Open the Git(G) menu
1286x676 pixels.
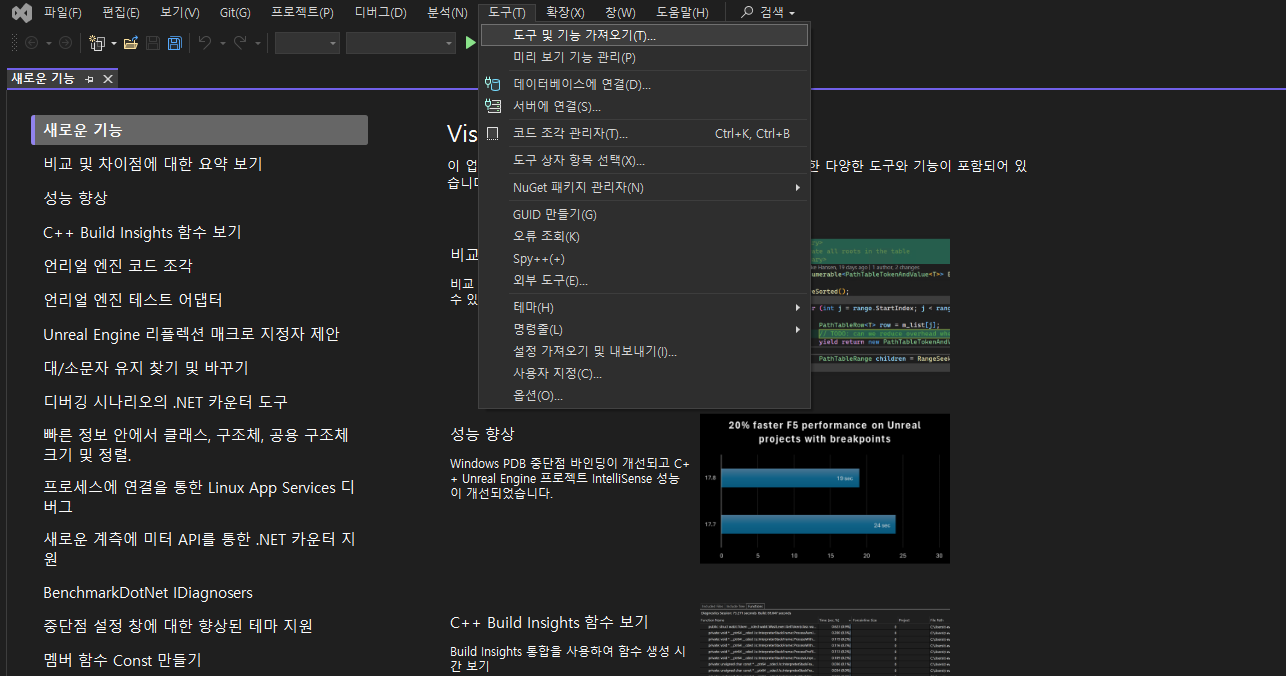[235, 12]
